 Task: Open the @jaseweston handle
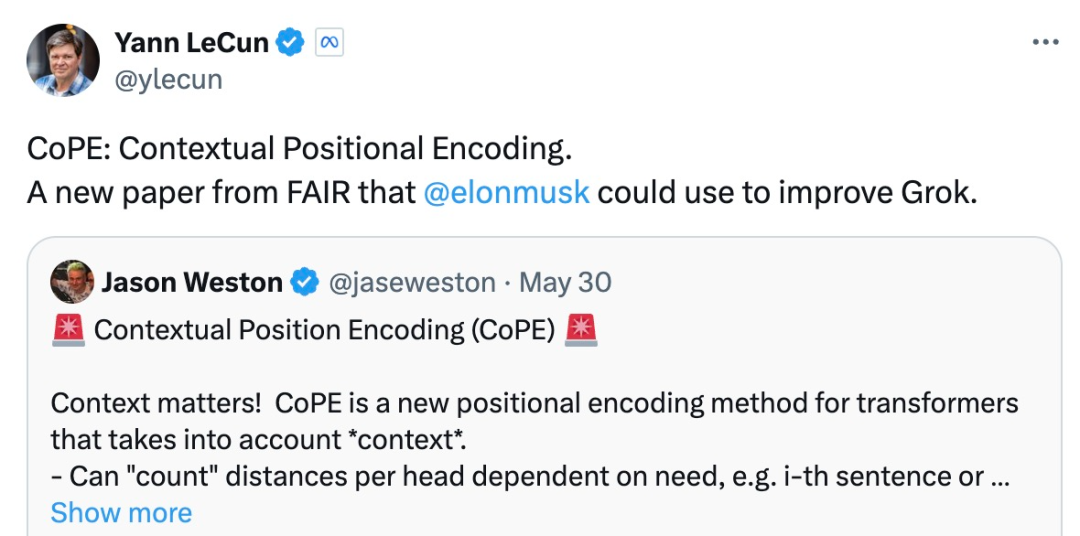(x=412, y=282)
